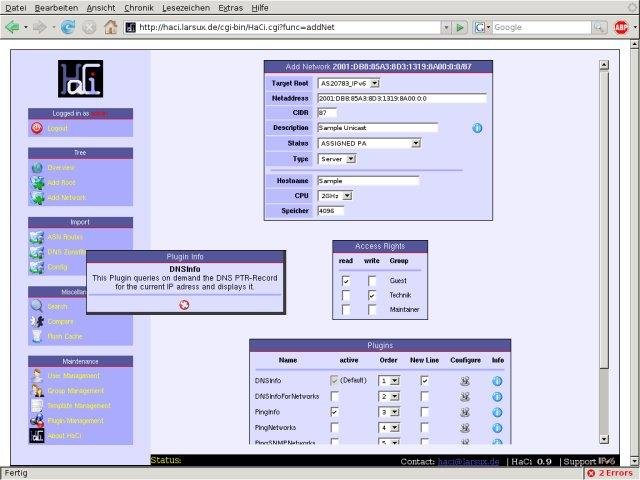Uncheck Technik write access

[x=371, y=295]
